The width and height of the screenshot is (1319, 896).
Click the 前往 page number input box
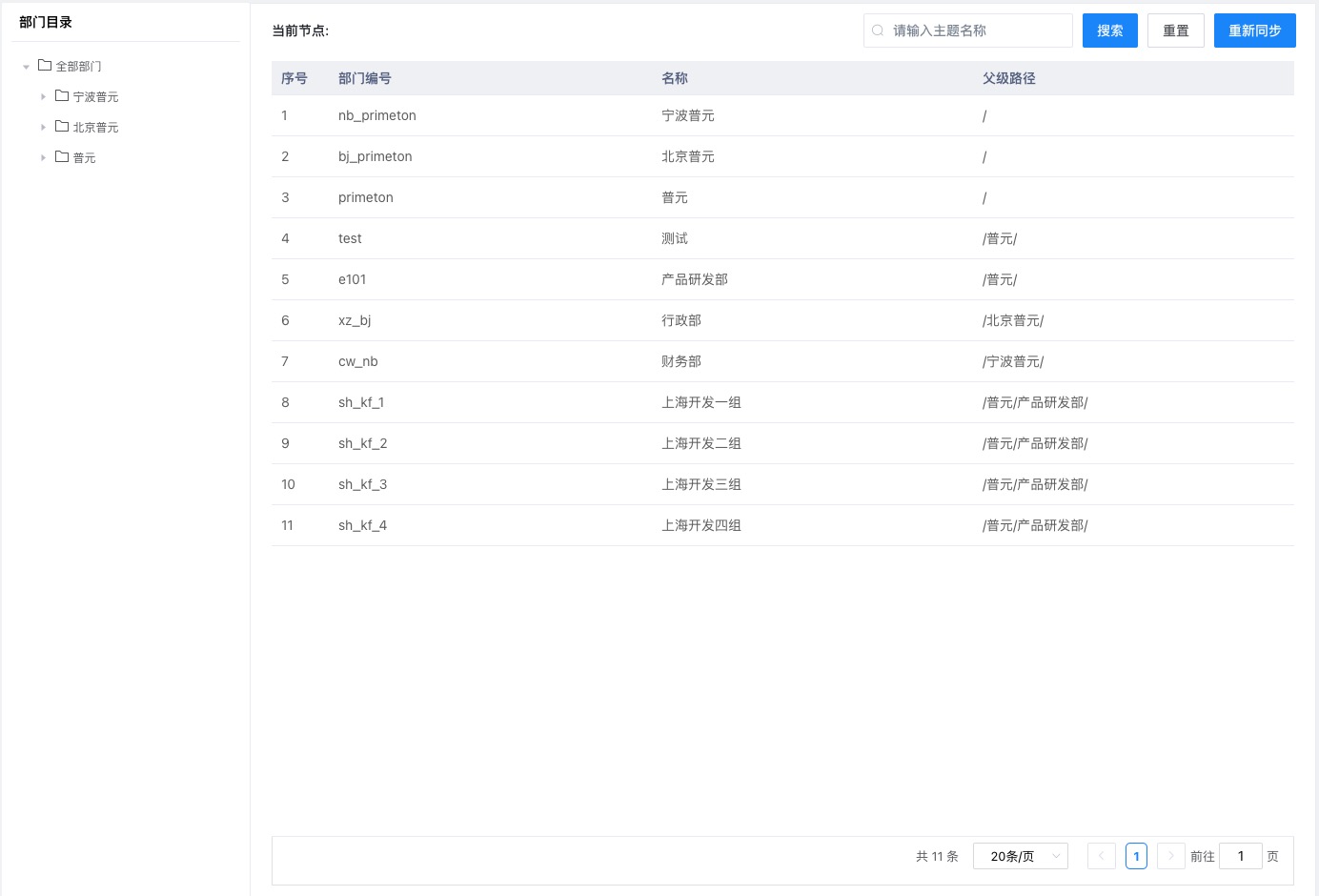click(1240, 856)
